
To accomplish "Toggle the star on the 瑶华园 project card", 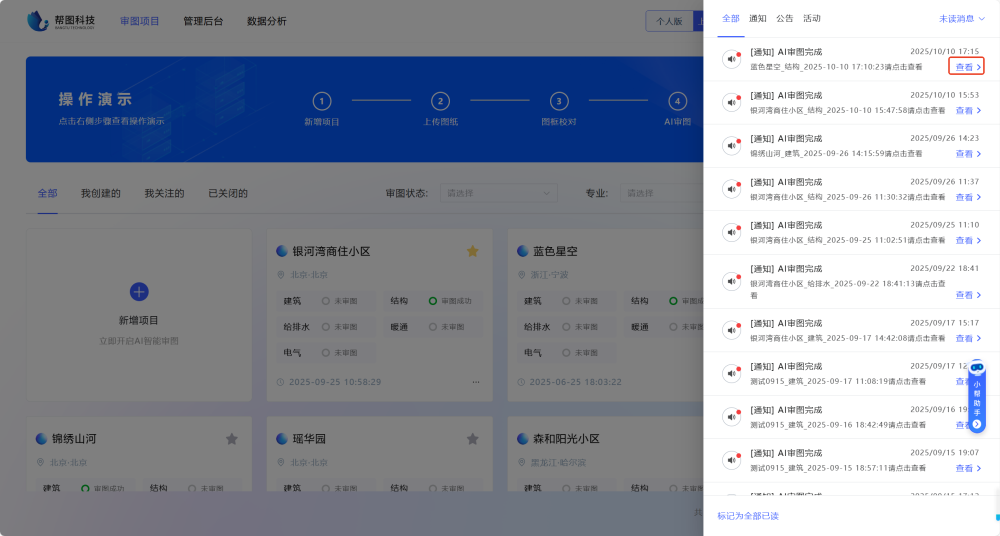I will (x=472, y=438).
